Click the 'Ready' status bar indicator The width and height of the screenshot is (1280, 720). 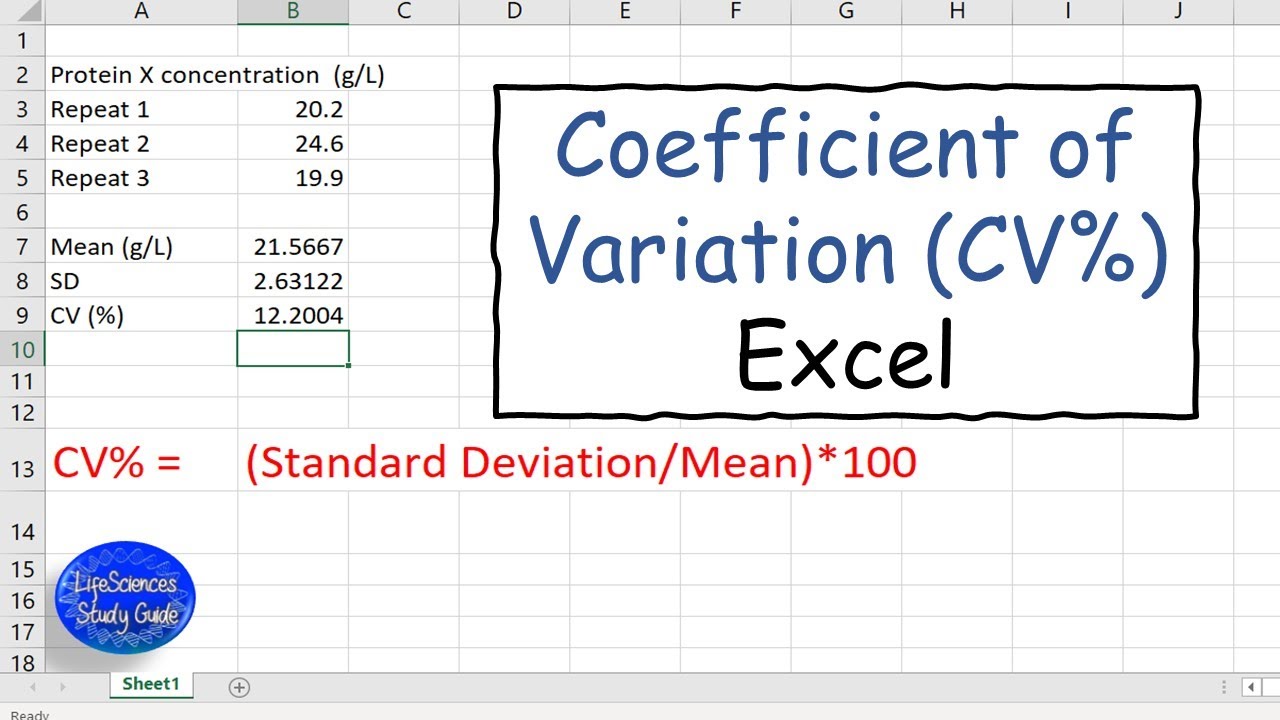click(x=29, y=714)
